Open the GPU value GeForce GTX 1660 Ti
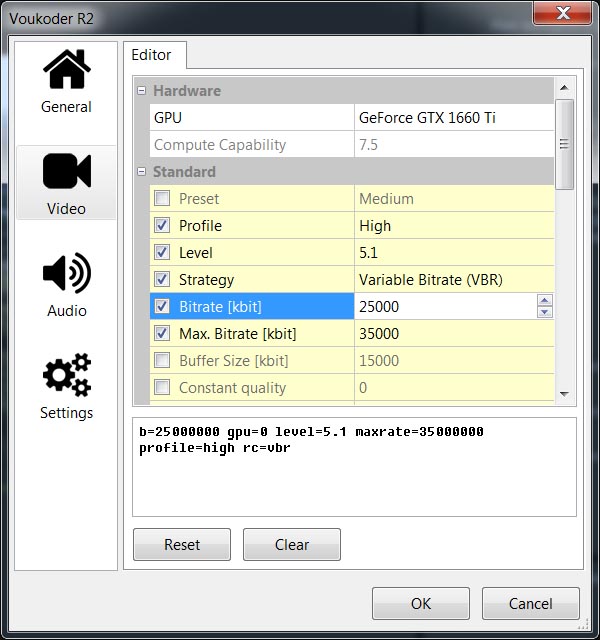The width and height of the screenshot is (600, 640). (454, 118)
